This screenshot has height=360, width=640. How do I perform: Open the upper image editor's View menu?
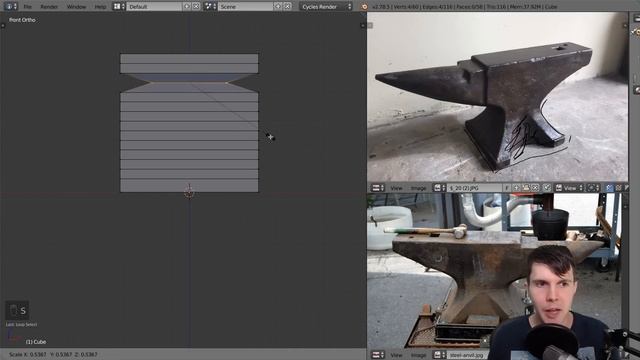[x=396, y=188]
